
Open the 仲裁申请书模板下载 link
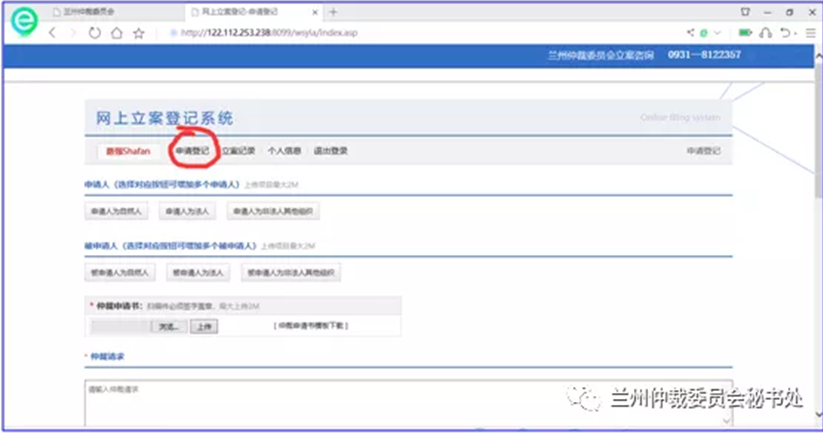click(311, 326)
